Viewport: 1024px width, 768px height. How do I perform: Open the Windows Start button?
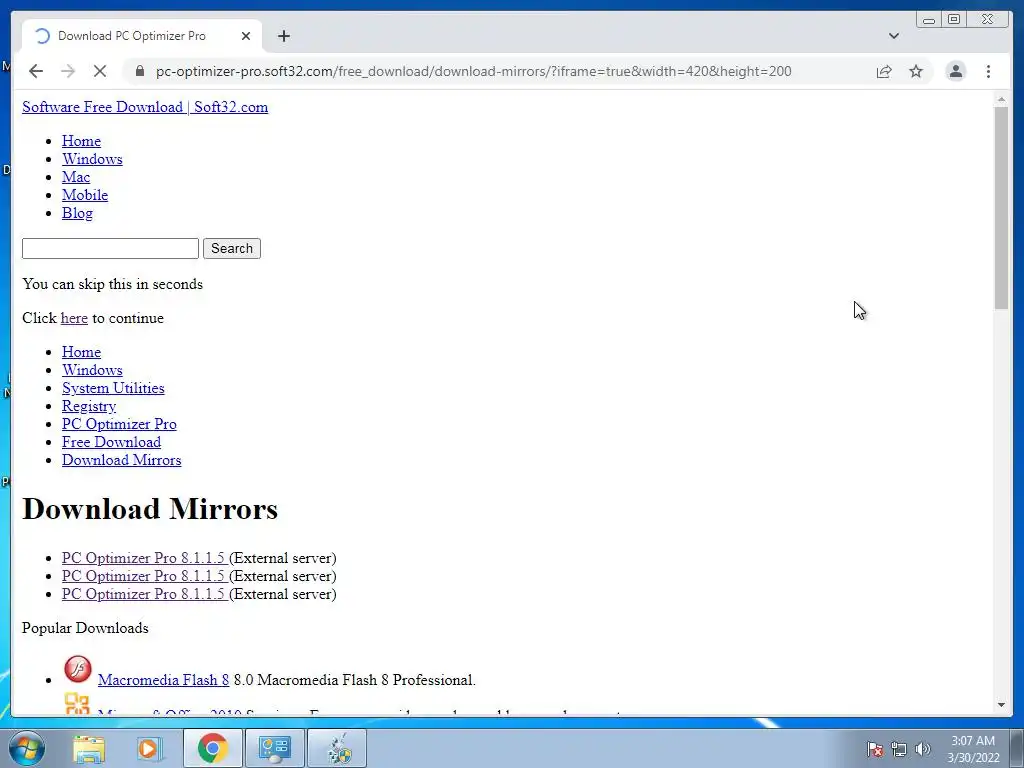coord(26,748)
